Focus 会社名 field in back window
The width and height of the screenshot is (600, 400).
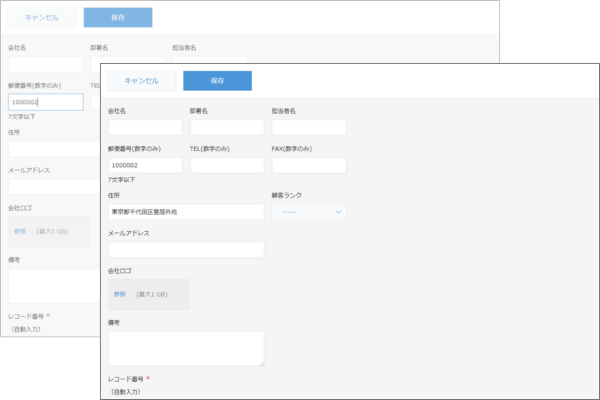click(x=46, y=64)
